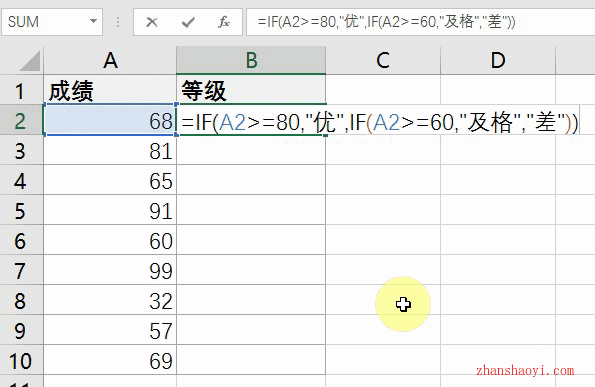Screen dimensions: 595x387
Task: Click cell A10 with value 69
Action: [110, 360]
